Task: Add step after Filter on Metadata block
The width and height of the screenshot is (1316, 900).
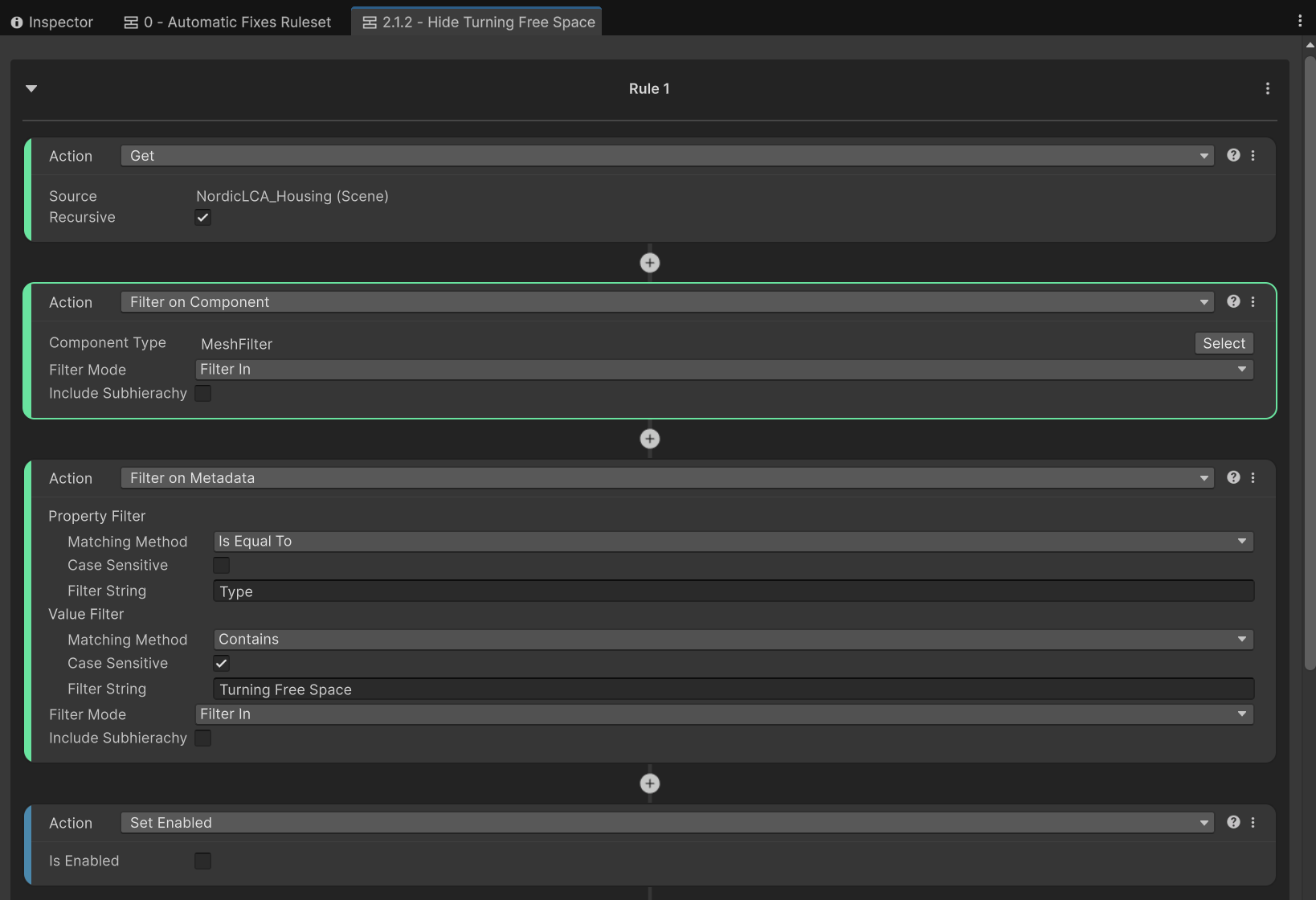Action: 649,783
